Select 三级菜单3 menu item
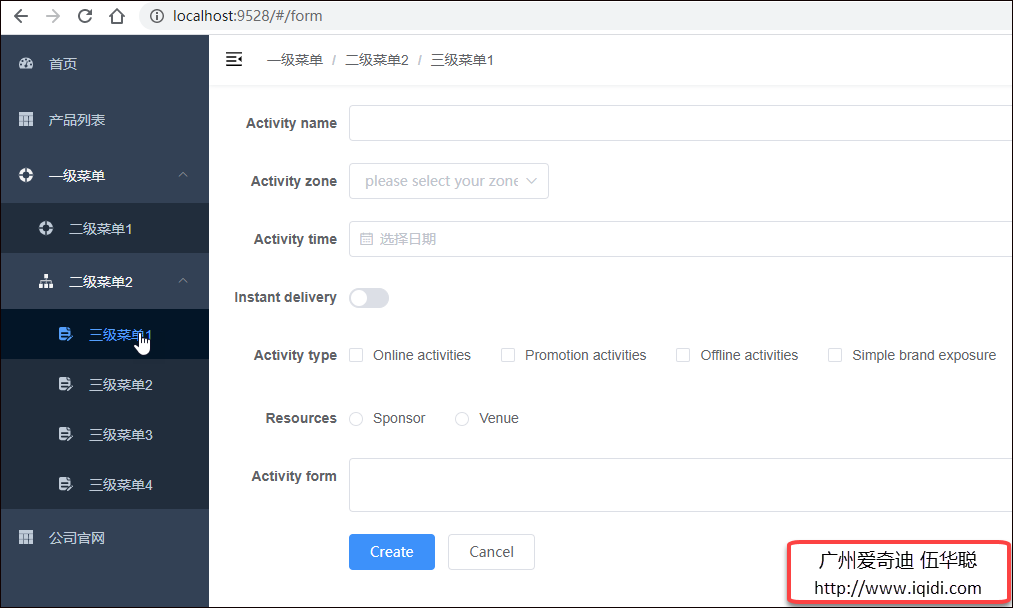 (105, 434)
